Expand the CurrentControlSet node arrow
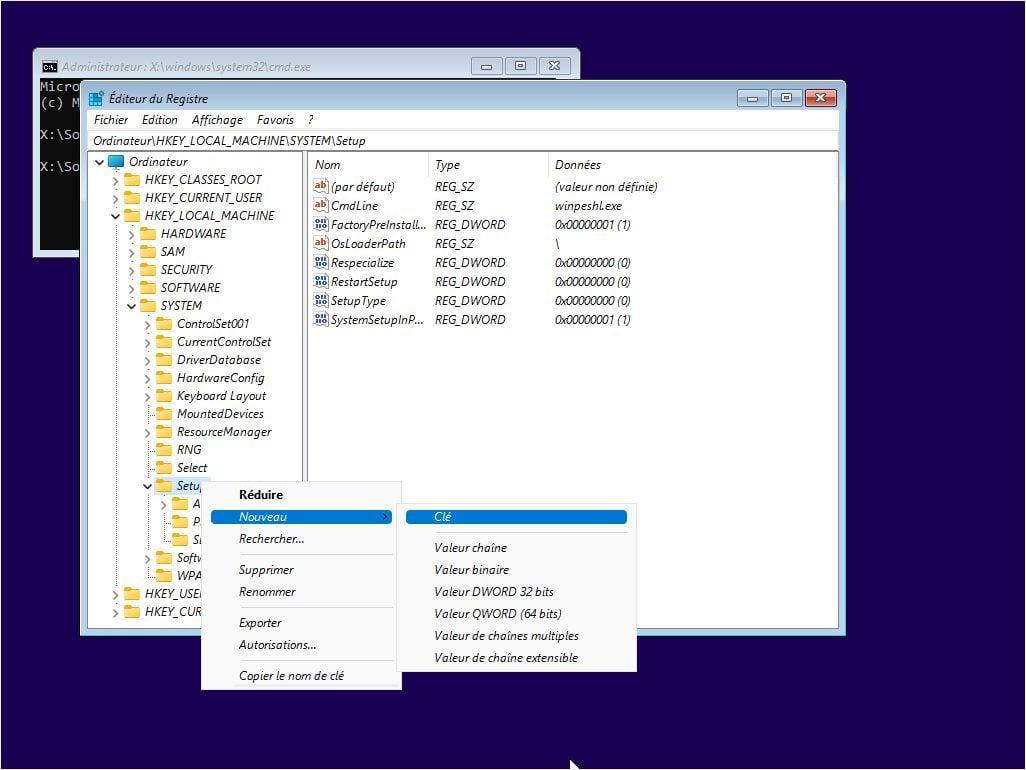The image size is (1026, 770). pos(148,342)
